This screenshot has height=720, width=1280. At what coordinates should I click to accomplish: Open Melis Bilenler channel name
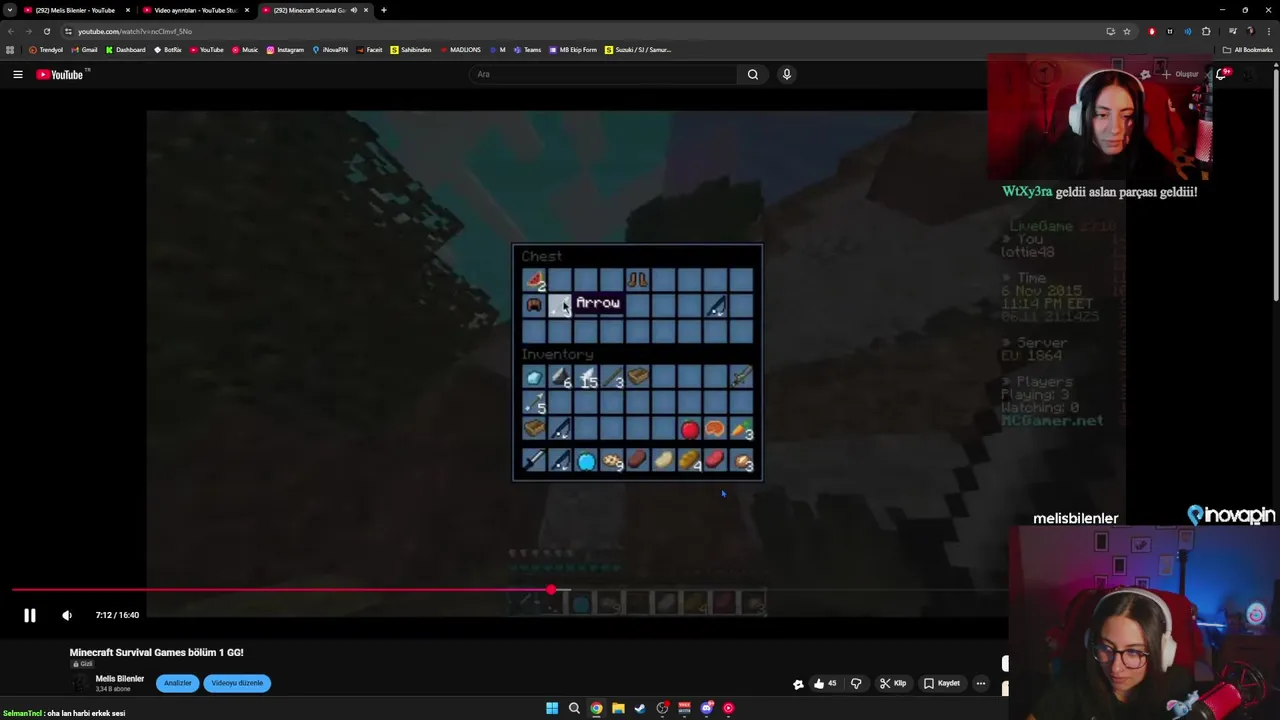click(x=120, y=679)
